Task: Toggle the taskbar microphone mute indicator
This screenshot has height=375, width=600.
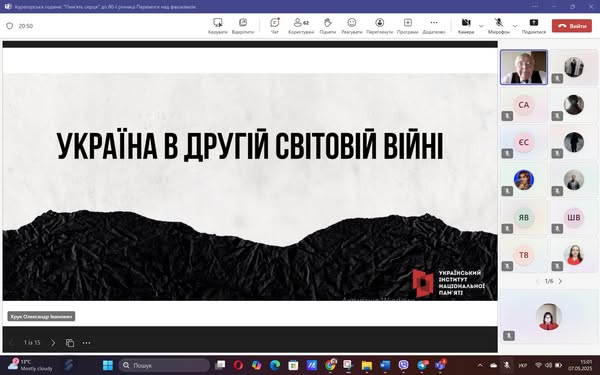Action: coord(507,365)
